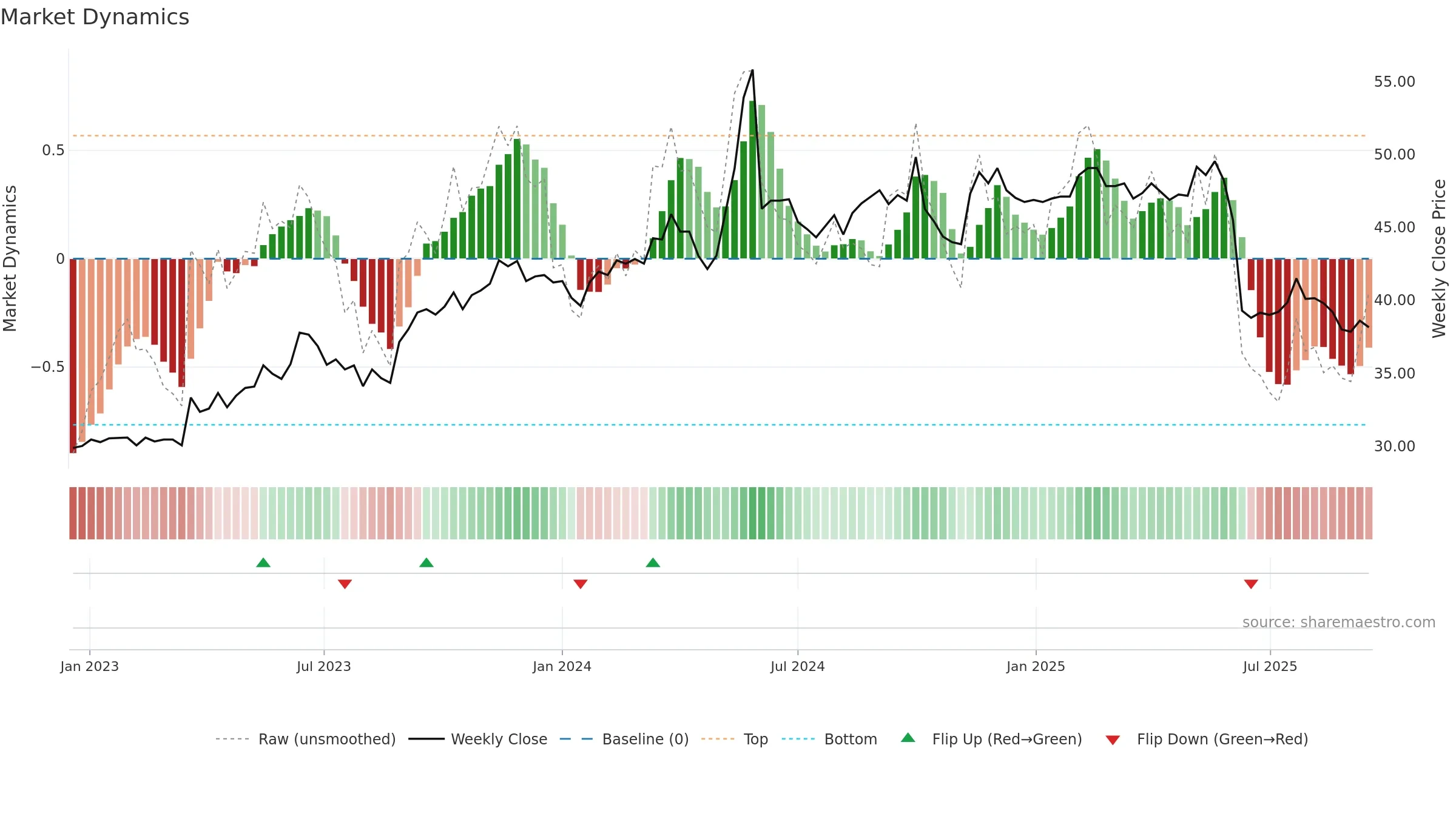Screen dimensions: 1456x819
Task: Click the Top legend entry
Action: coord(734,739)
